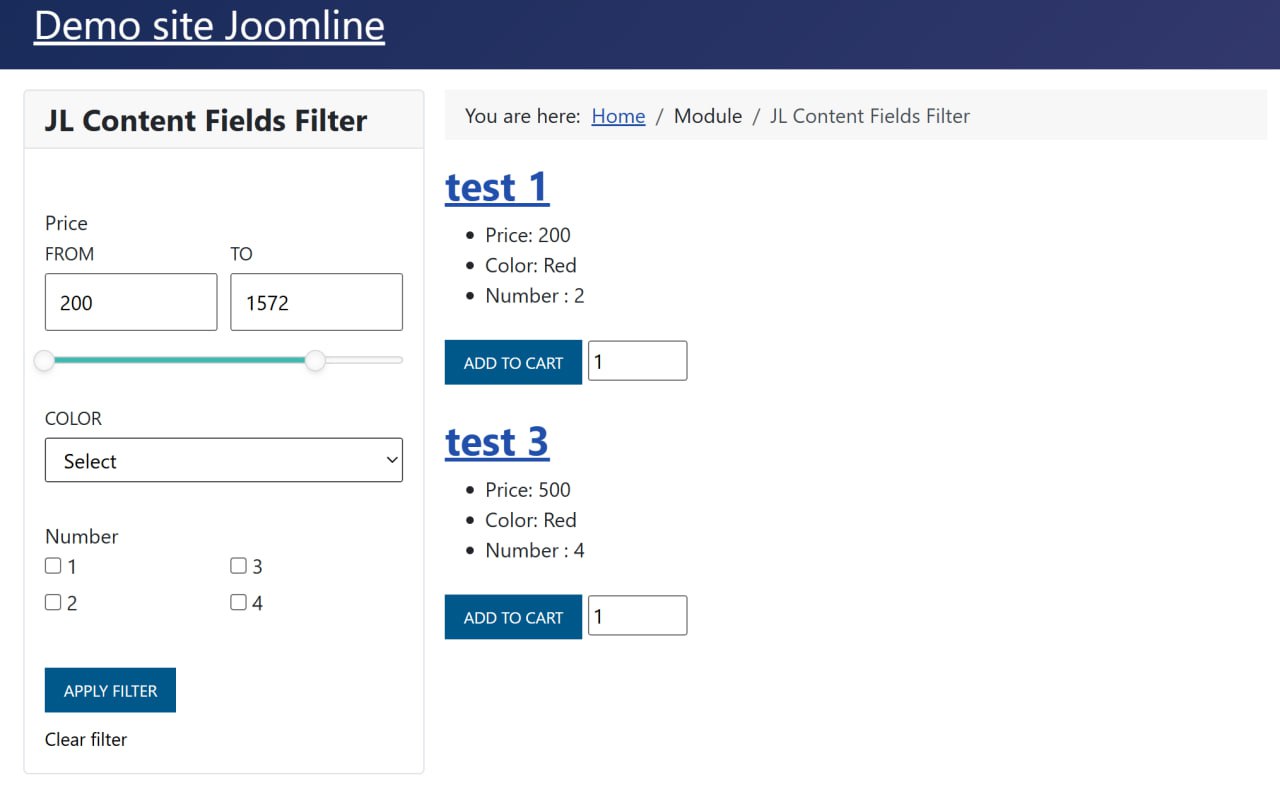Add test 1 to cart
Viewport: 1280px width, 802px height.
click(x=513, y=362)
